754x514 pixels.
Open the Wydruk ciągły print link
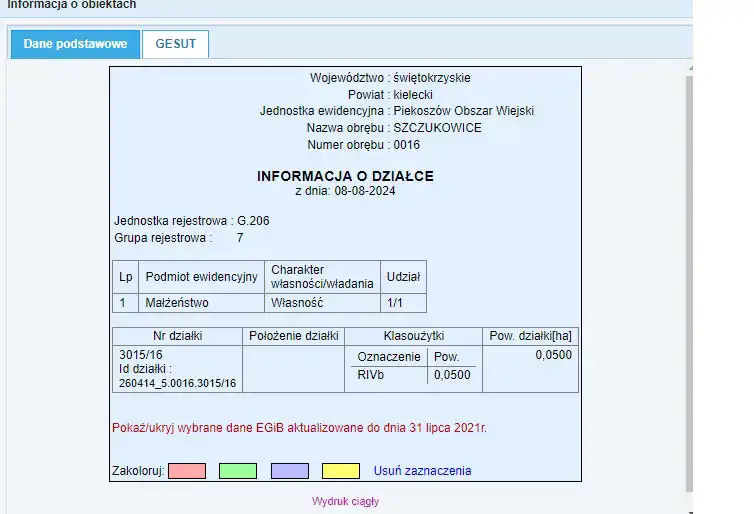[345, 501]
